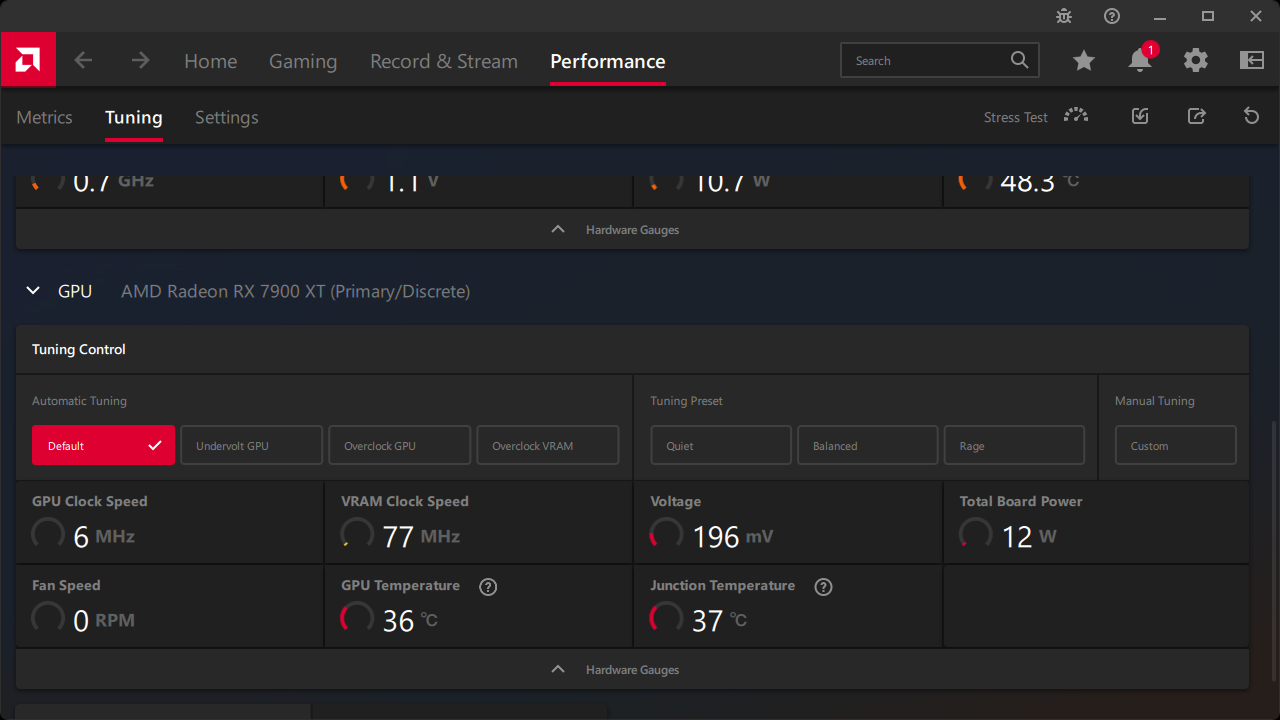
Task: Switch to the Settings sub-tab
Action: 226,117
